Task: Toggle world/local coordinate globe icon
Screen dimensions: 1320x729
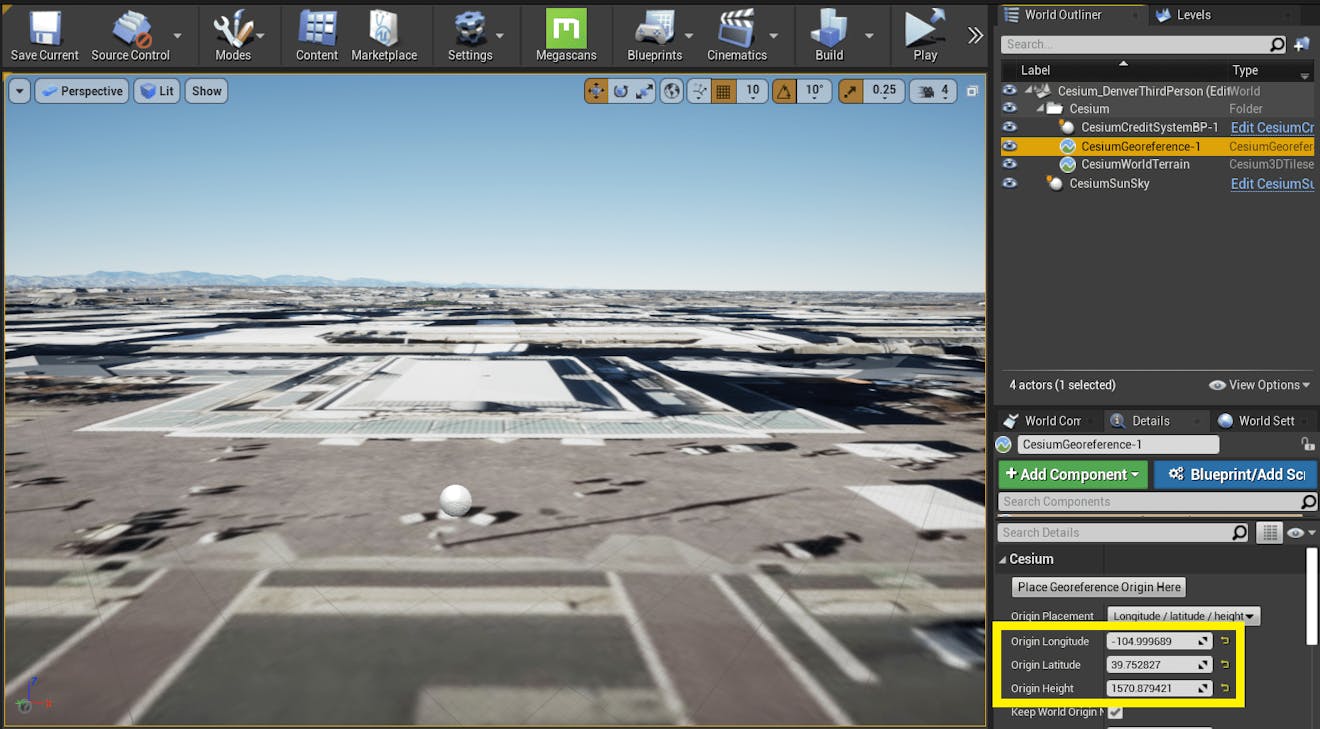Action: pyautogui.click(x=672, y=91)
